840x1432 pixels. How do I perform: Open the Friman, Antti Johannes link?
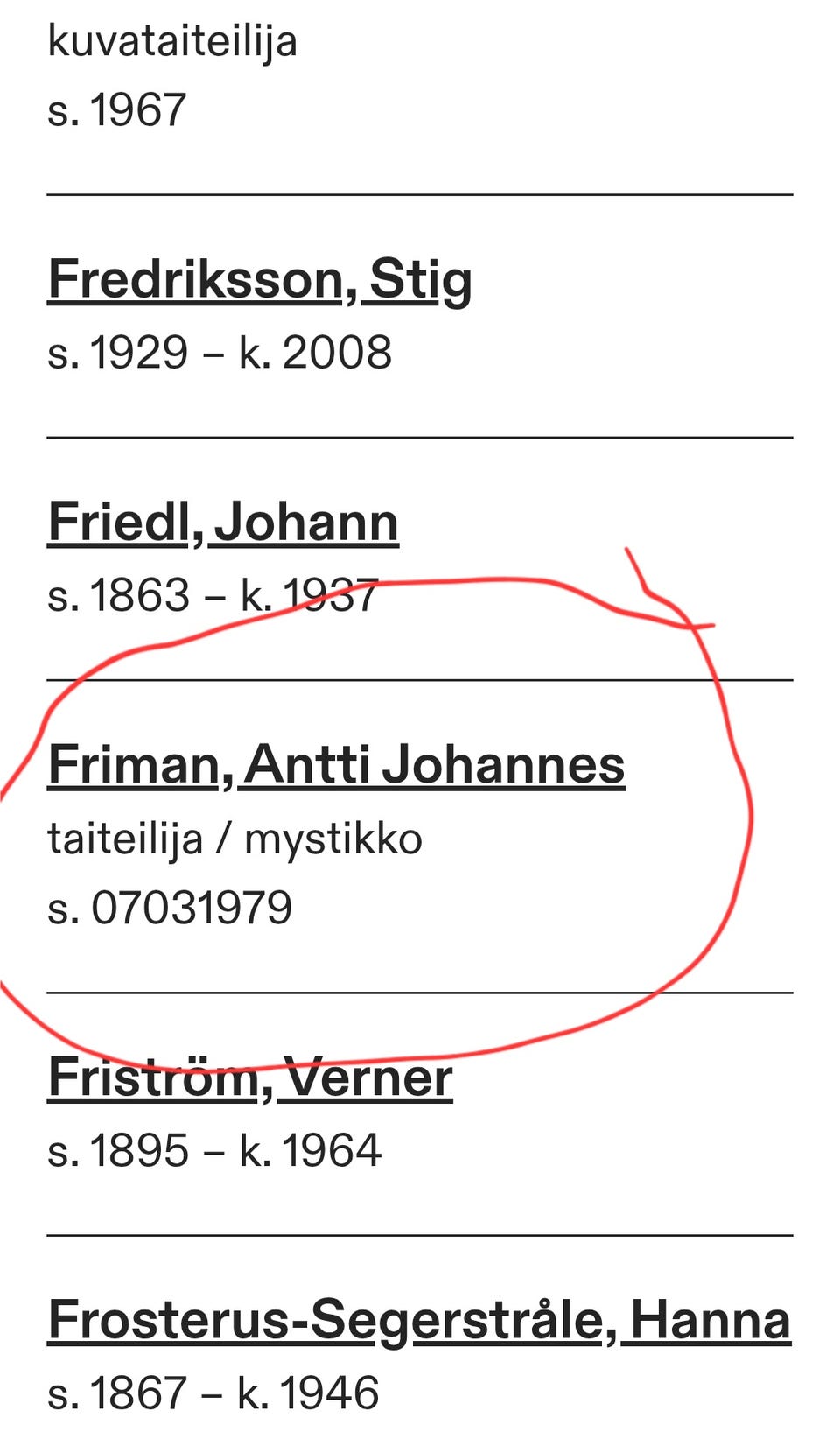(x=336, y=766)
